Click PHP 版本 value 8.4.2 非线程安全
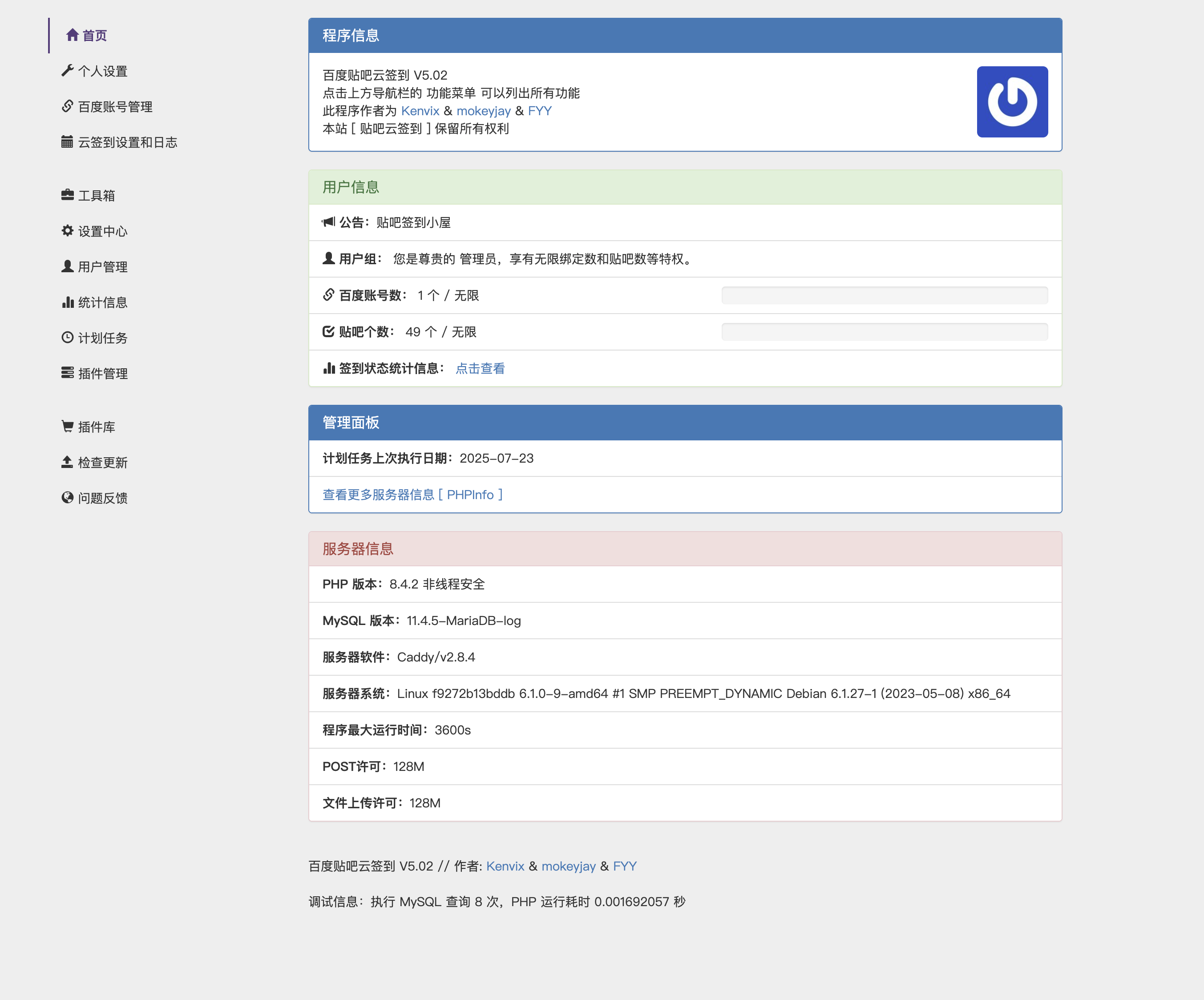 point(437,584)
